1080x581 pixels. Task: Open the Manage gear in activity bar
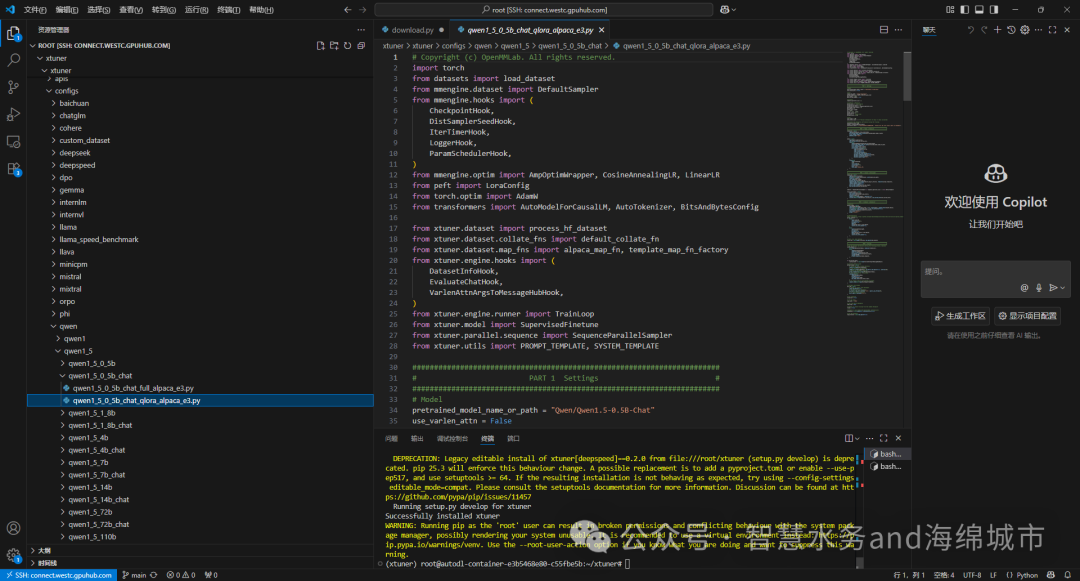tap(13, 555)
